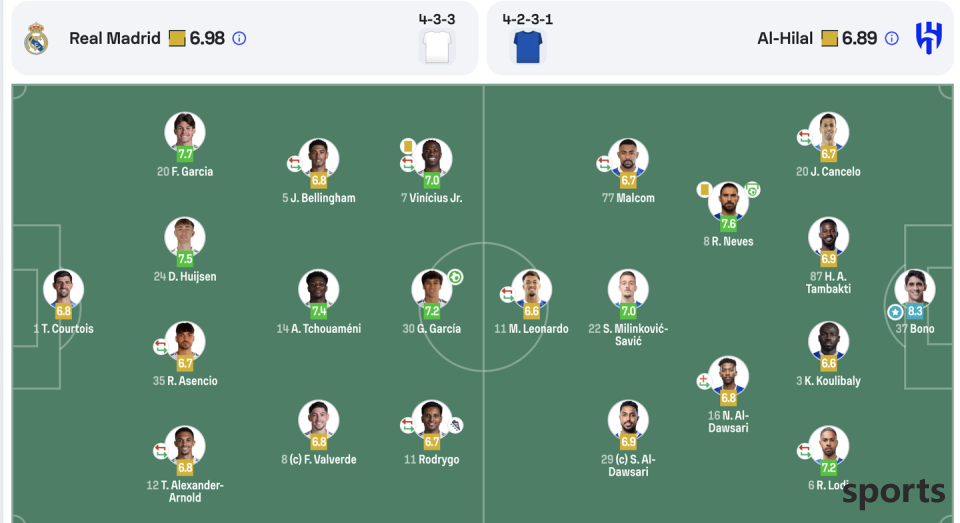The image size is (960, 523).
Task: Click the Real Madrid club crest
Action: click(36, 39)
